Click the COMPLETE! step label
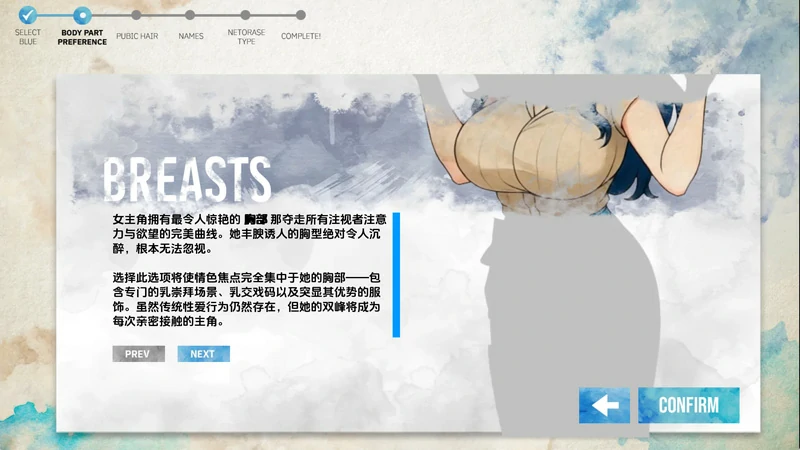 click(301, 36)
